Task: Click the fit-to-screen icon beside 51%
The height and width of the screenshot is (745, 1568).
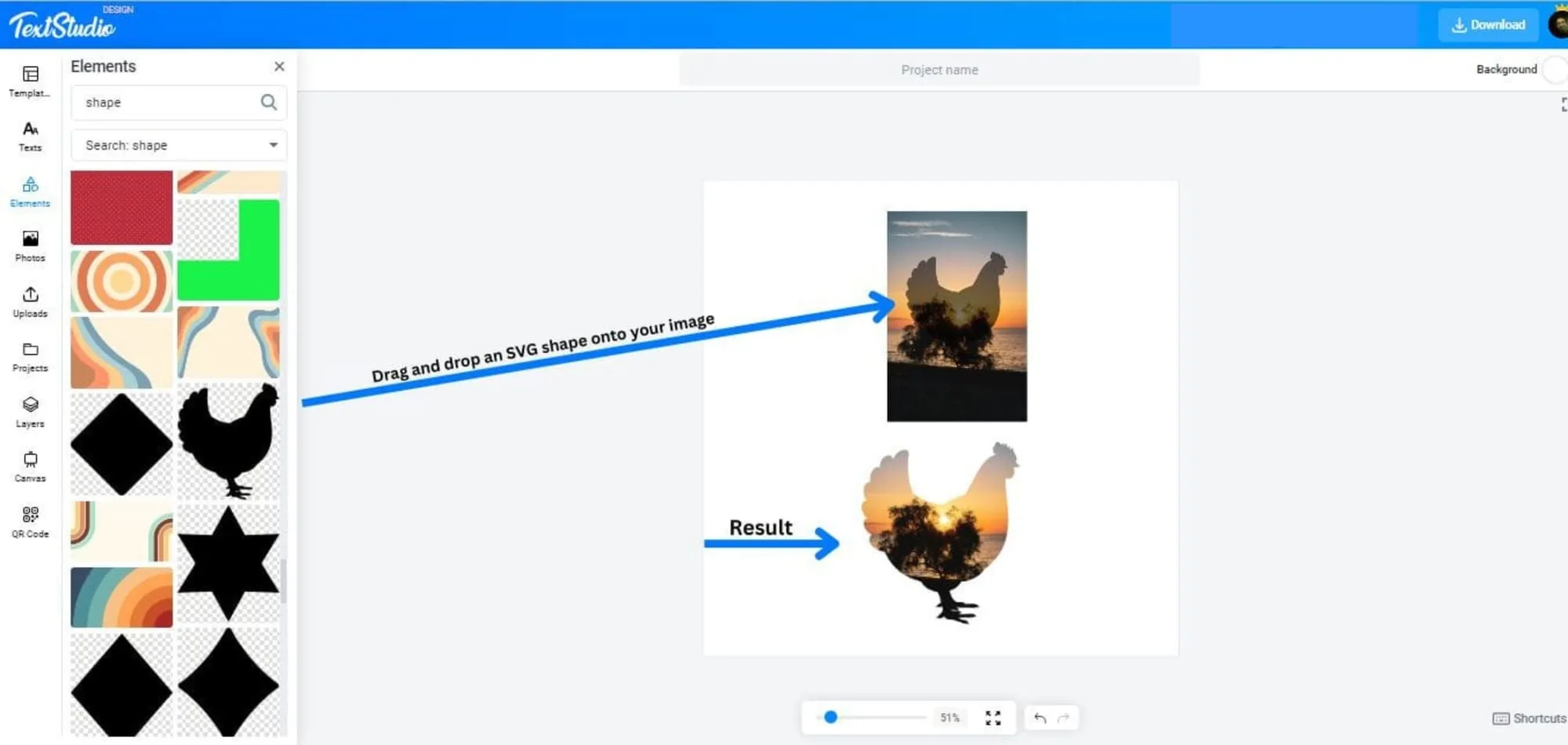Action: [x=993, y=718]
